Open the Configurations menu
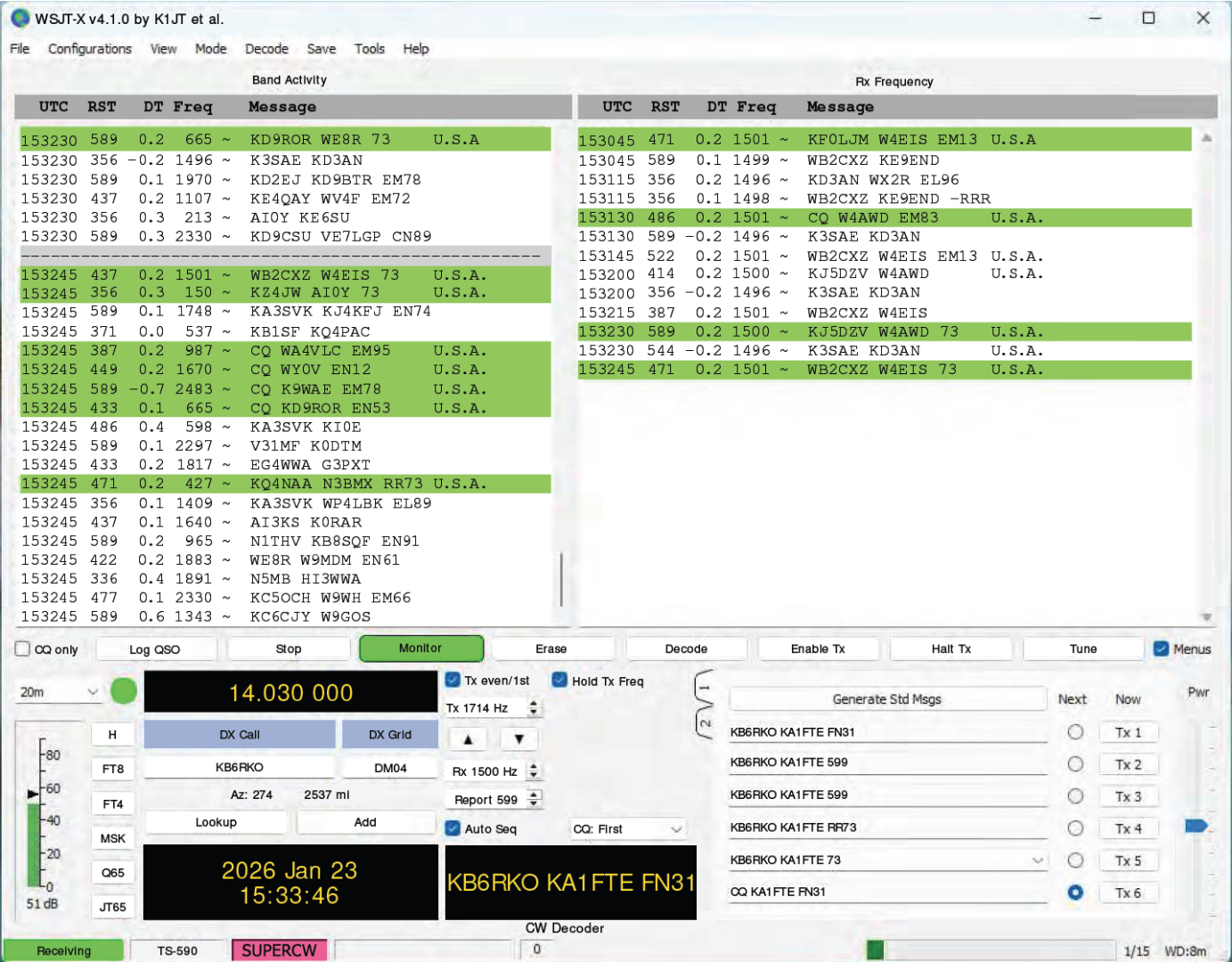1232x962 pixels. [x=89, y=49]
